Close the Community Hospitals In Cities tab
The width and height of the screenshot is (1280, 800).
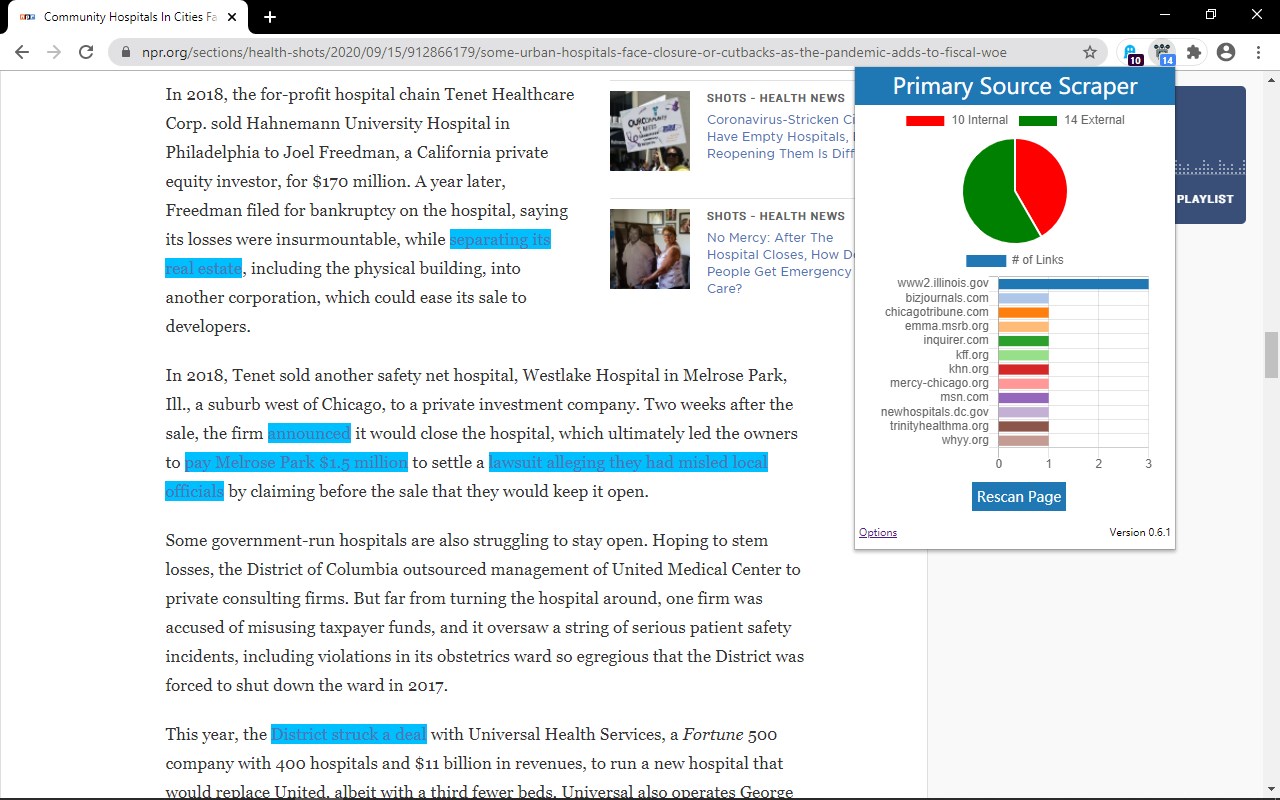click(x=233, y=17)
